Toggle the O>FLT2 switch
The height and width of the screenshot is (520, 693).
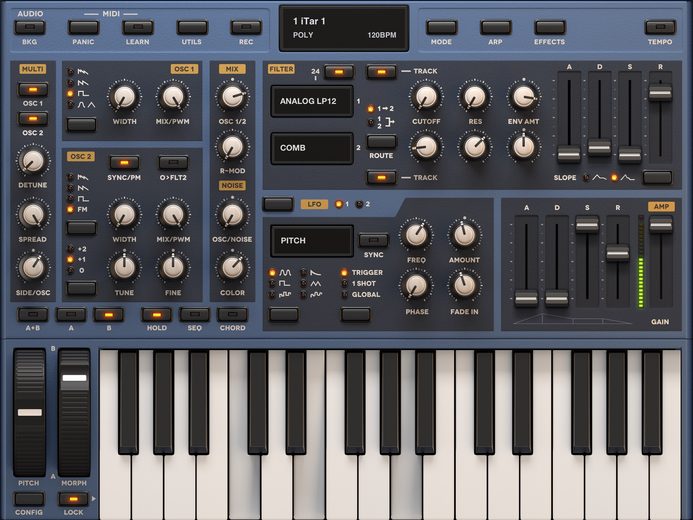[173, 163]
